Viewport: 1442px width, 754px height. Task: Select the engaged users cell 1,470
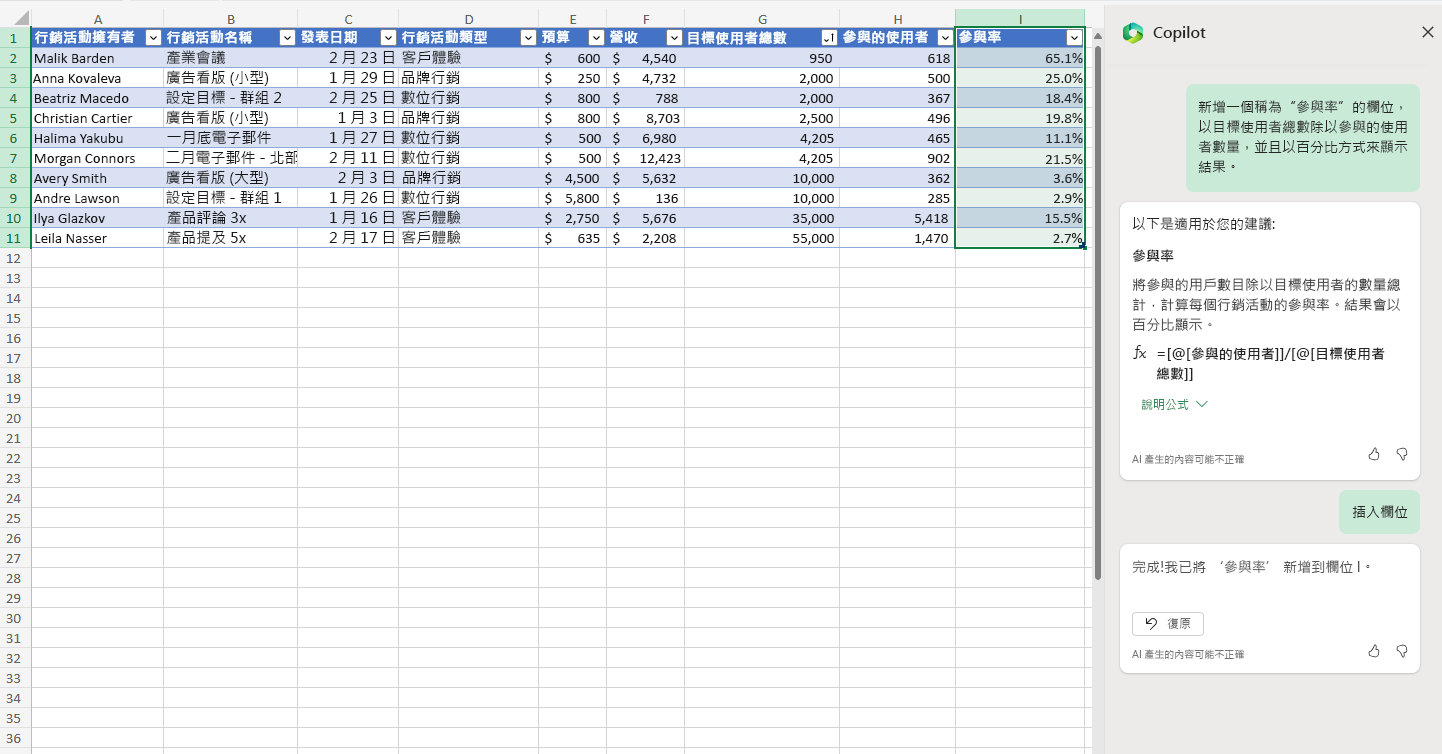897,238
